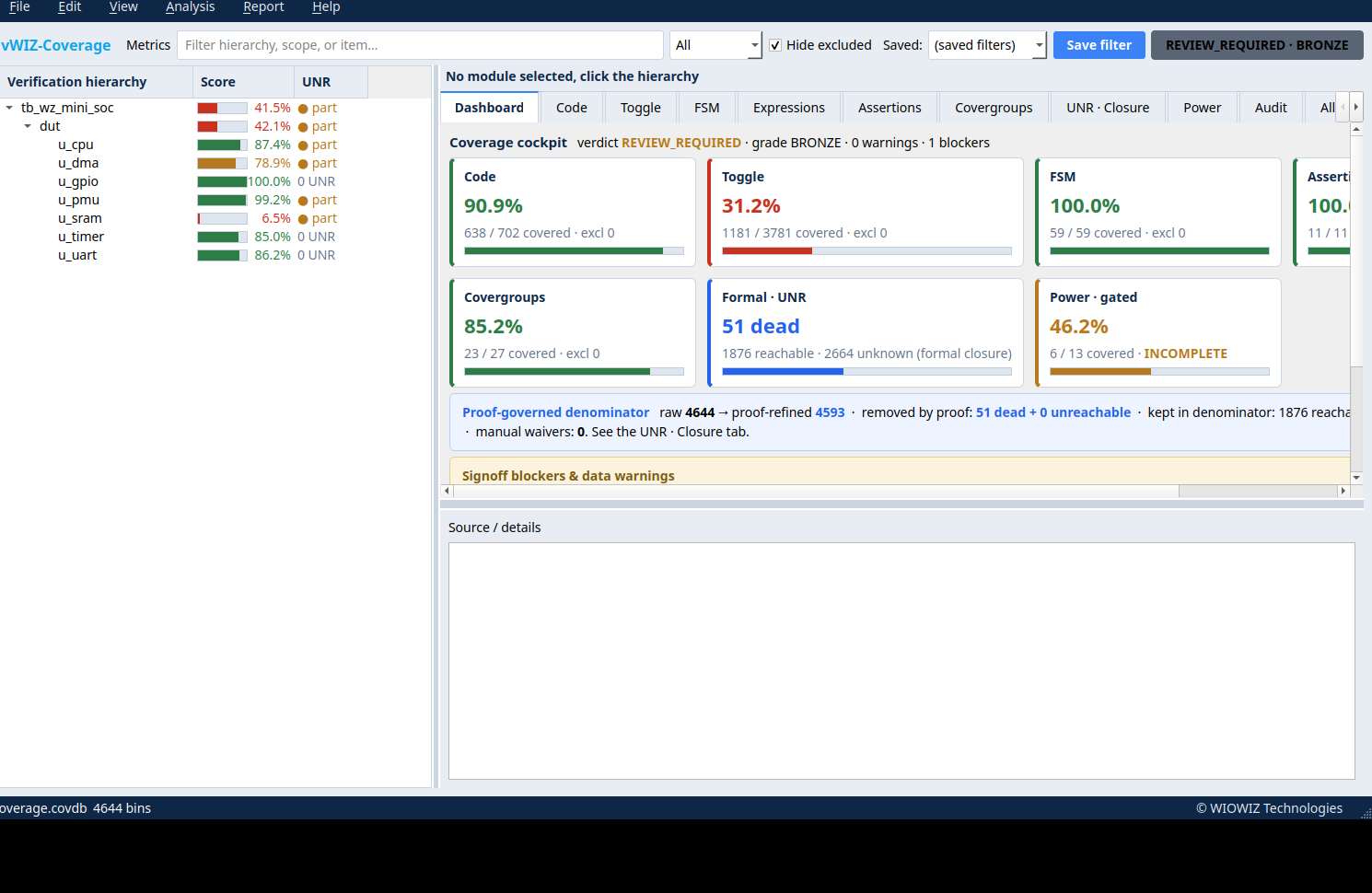This screenshot has height=893, width=1372.
Task: Switch to the Power tab
Action: (x=1203, y=108)
